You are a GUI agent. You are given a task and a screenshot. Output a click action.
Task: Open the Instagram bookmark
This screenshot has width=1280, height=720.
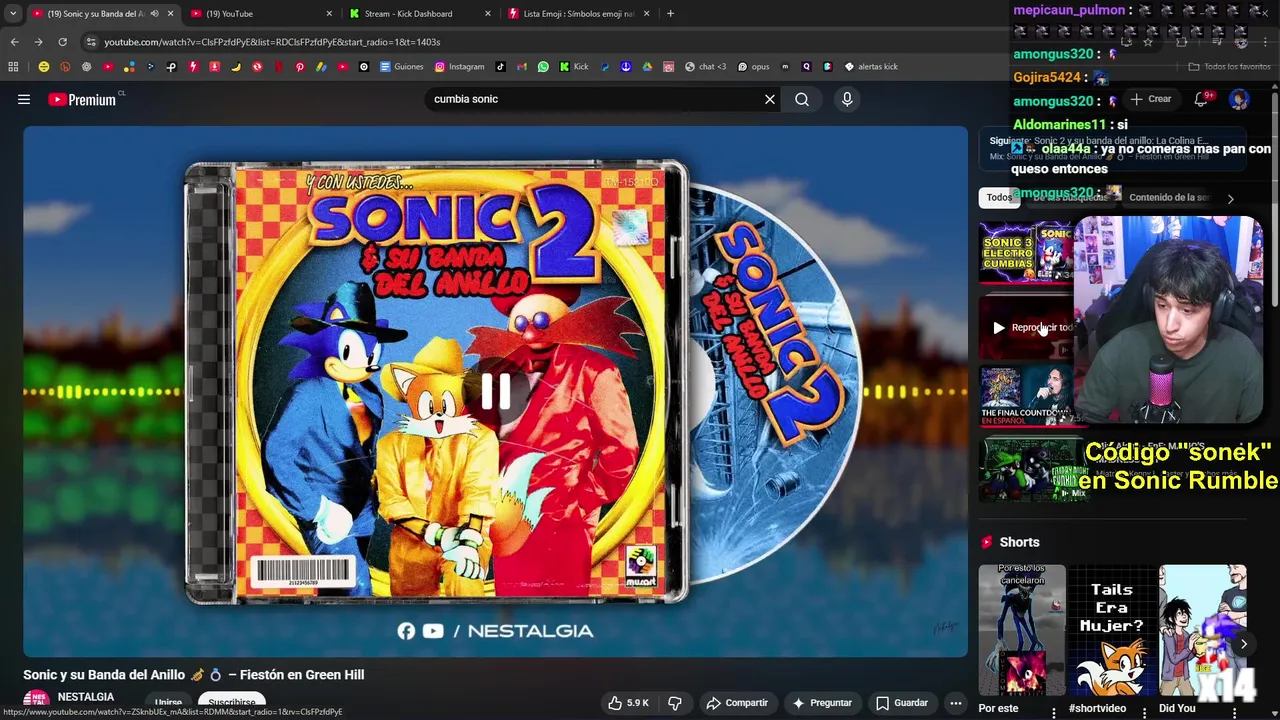click(459, 67)
